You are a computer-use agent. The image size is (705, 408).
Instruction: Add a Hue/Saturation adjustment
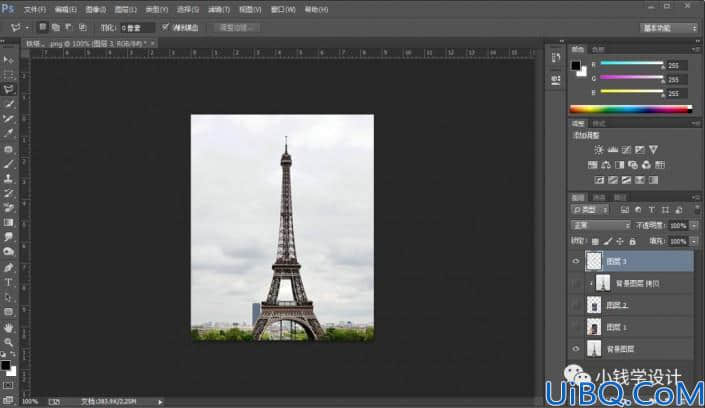593,165
